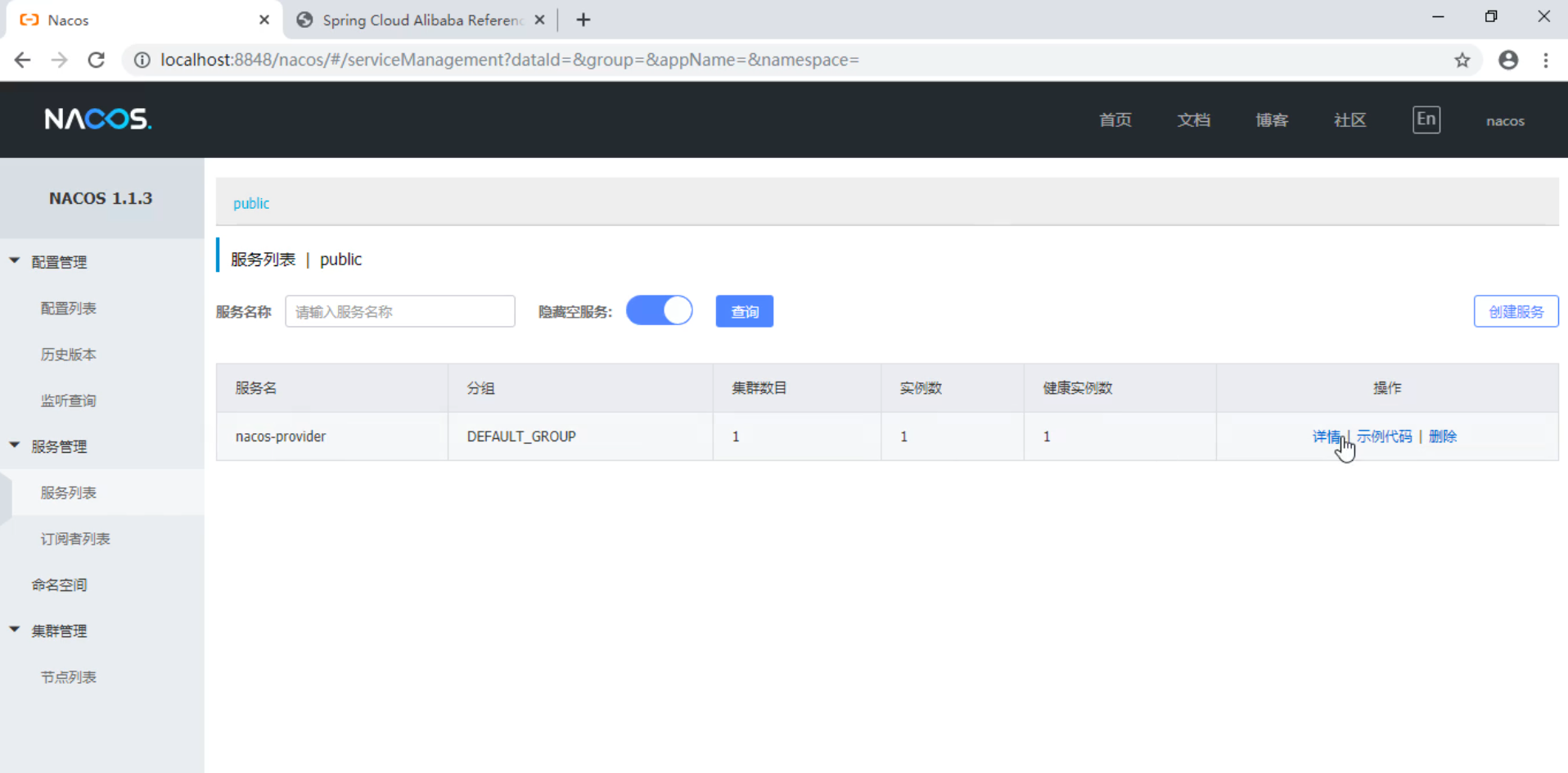Restore down the browser window
Image resolution: width=1568 pixels, height=773 pixels.
click(1491, 16)
